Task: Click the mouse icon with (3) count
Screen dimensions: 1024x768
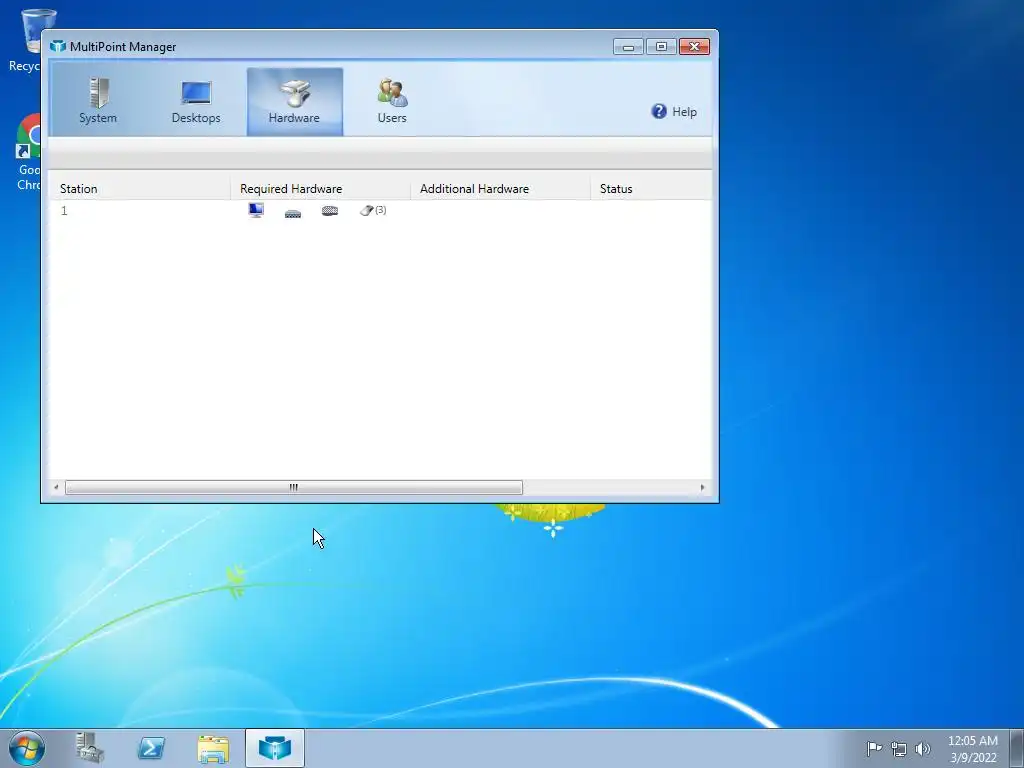Action: (x=373, y=210)
